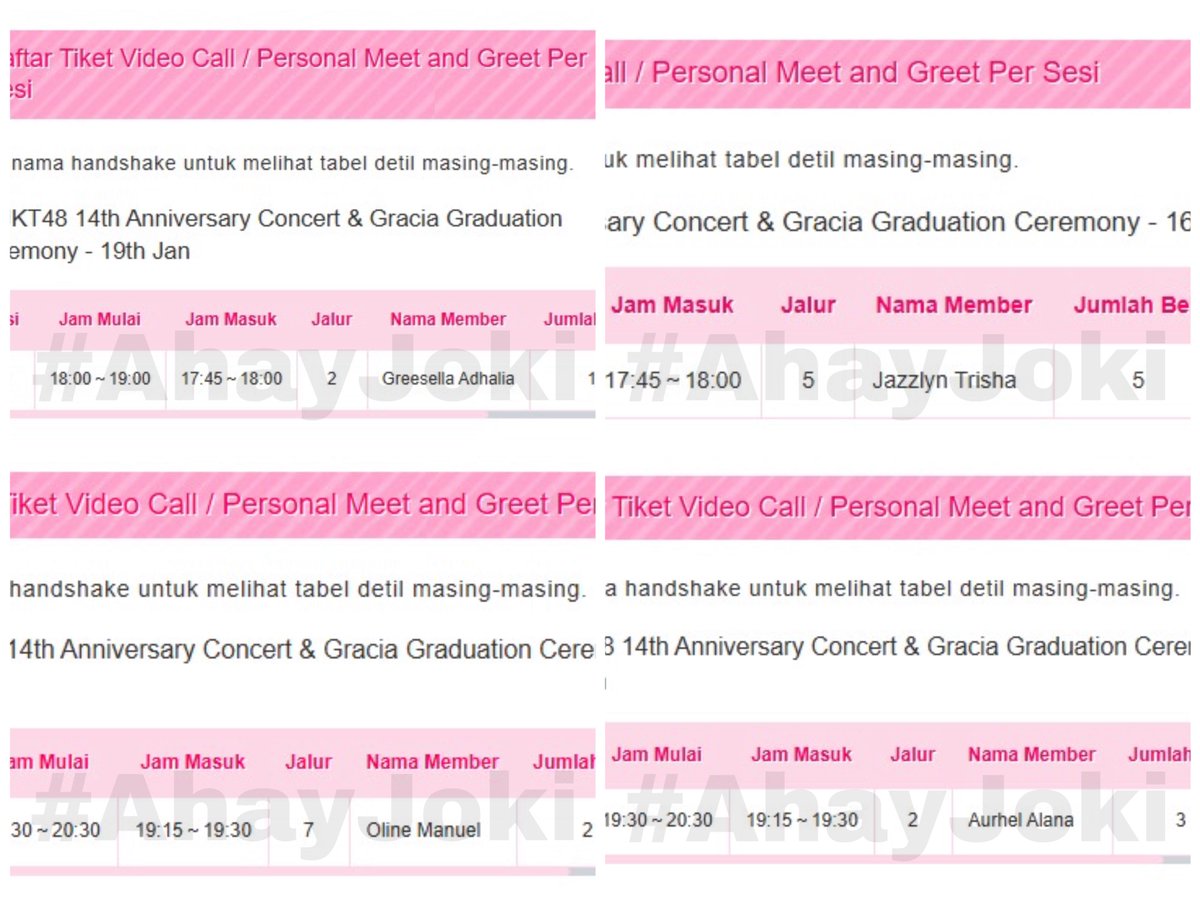Screen dimensions: 1200x900
Task: Click start time 19:30~20:30 in Aurhel Alana's row
Action: pyautogui.click(x=659, y=820)
